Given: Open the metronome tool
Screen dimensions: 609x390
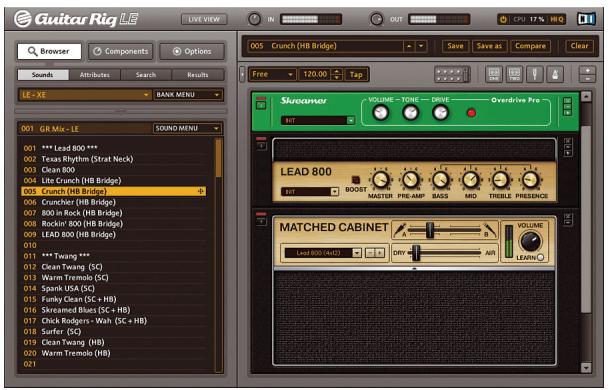Looking at the screenshot, I should coord(555,74).
